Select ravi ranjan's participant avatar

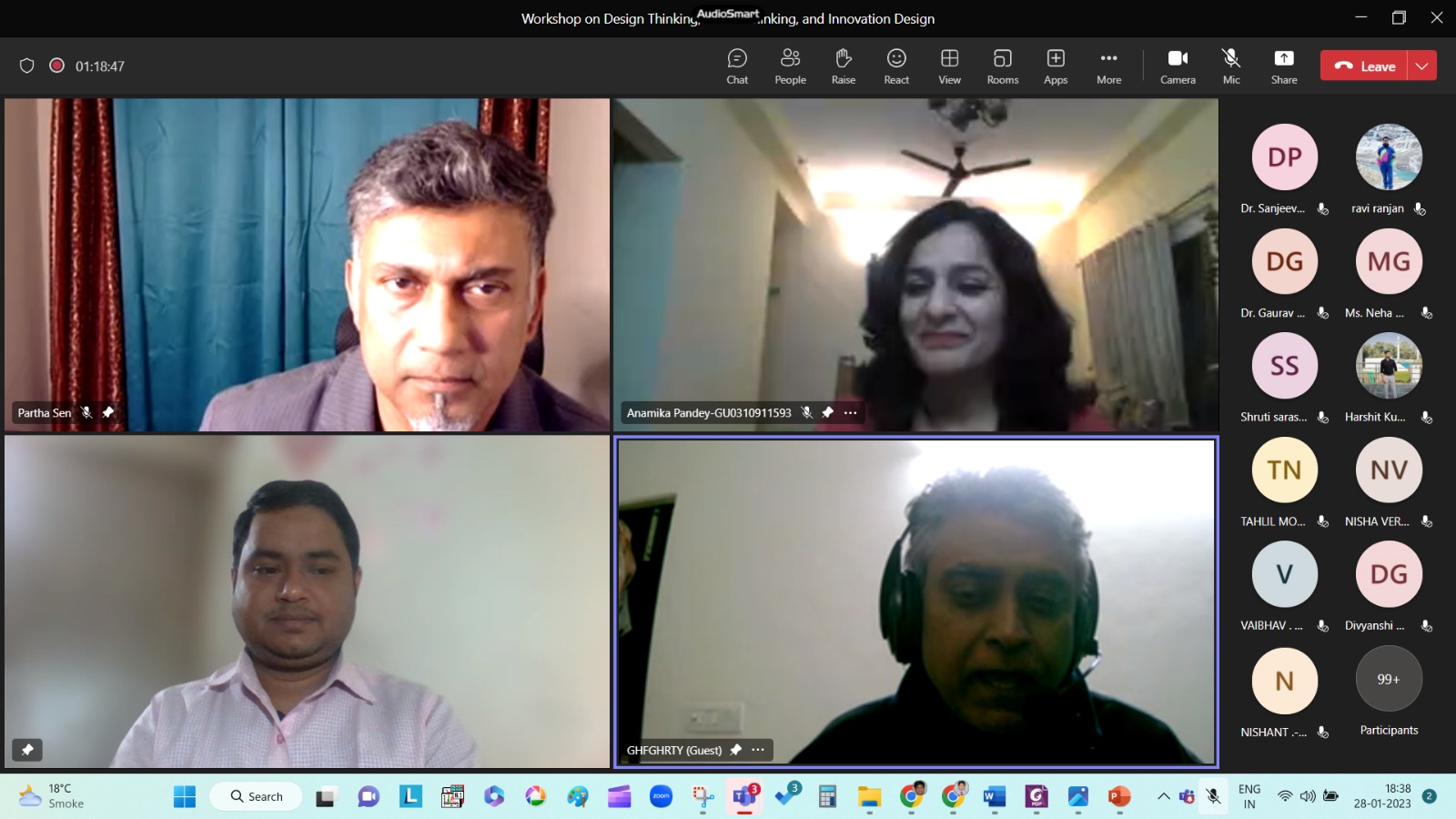coord(1389,157)
